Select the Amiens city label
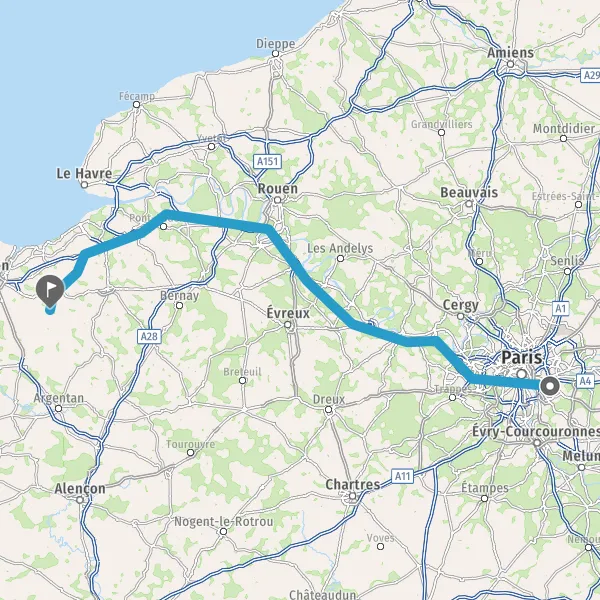Viewport: 600px width, 600px height. pos(510,53)
